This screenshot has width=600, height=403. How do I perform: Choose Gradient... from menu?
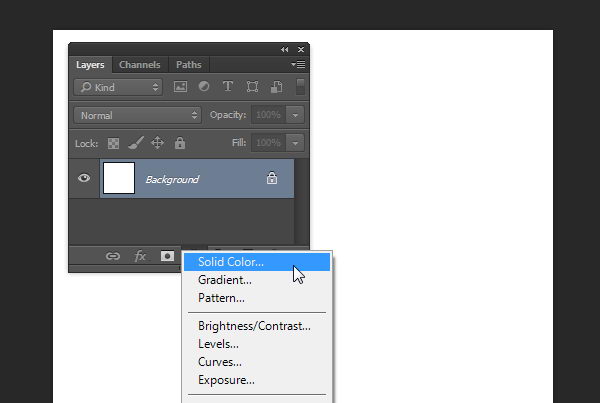point(257,280)
